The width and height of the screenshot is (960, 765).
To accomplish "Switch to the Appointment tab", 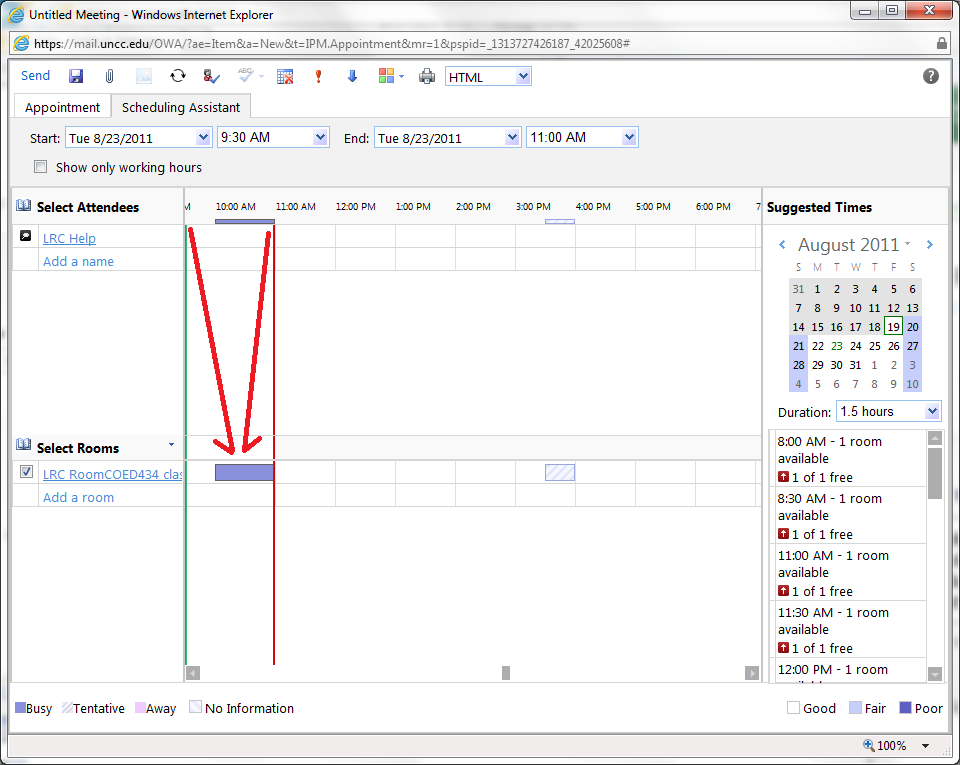I will (62, 107).
